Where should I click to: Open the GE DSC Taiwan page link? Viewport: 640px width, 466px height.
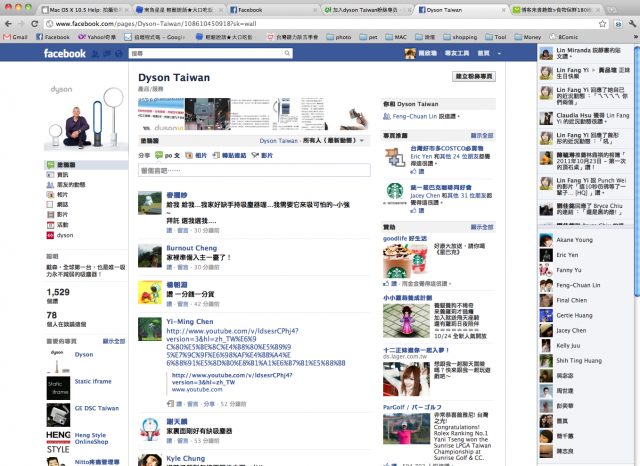coord(97,408)
